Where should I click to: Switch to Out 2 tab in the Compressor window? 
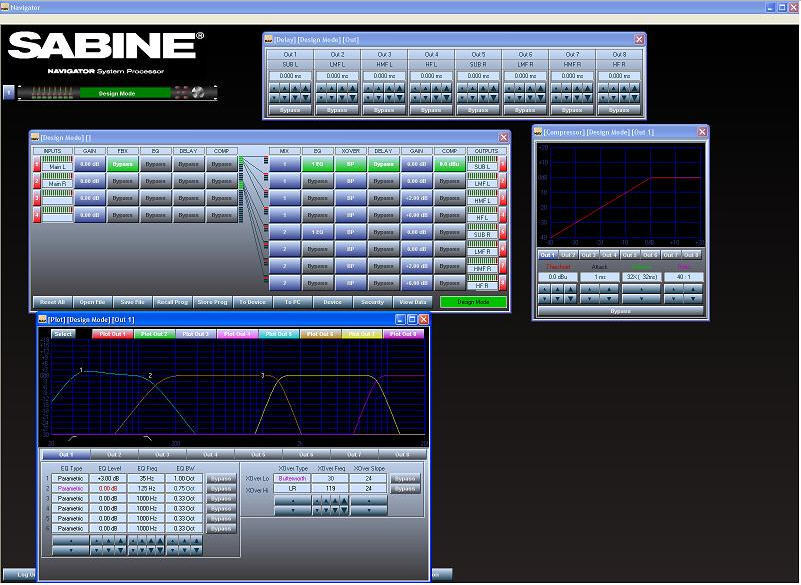click(568, 255)
